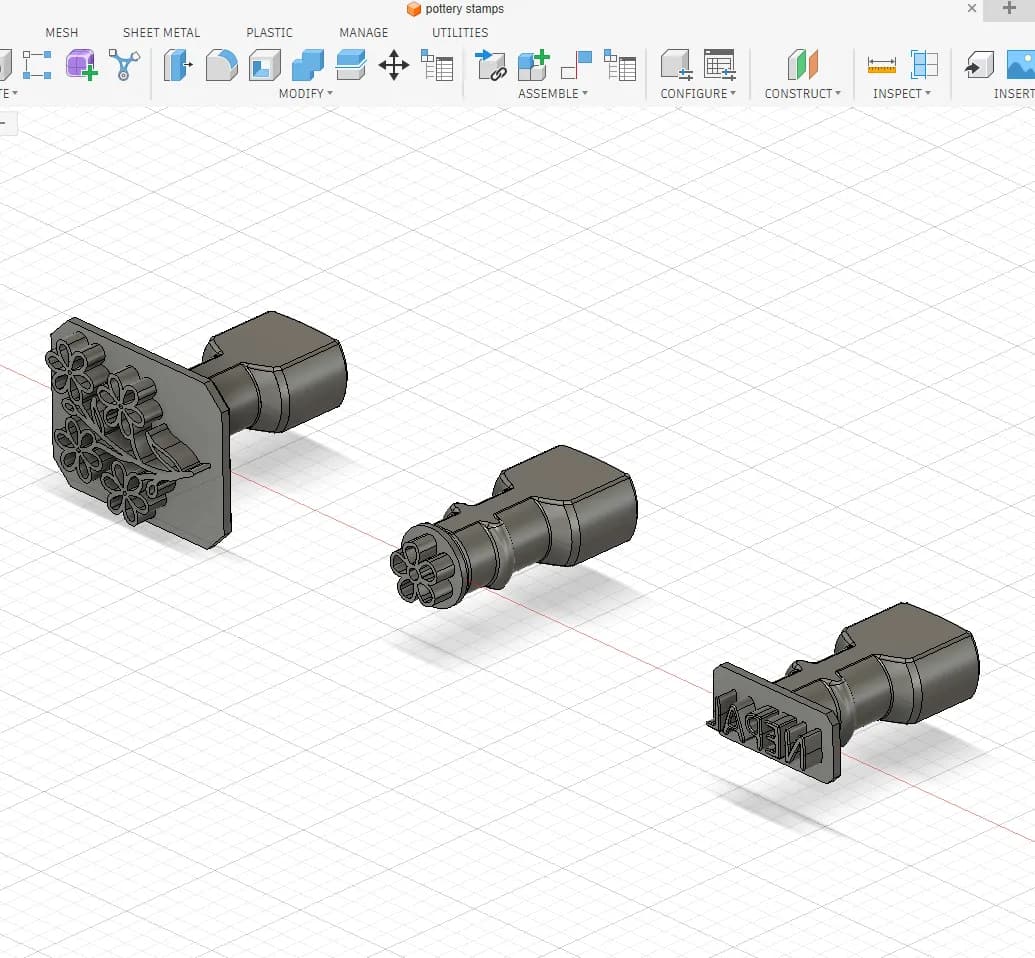The image size is (1035, 958).
Task: Click the Configure model icon
Action: pos(677,65)
